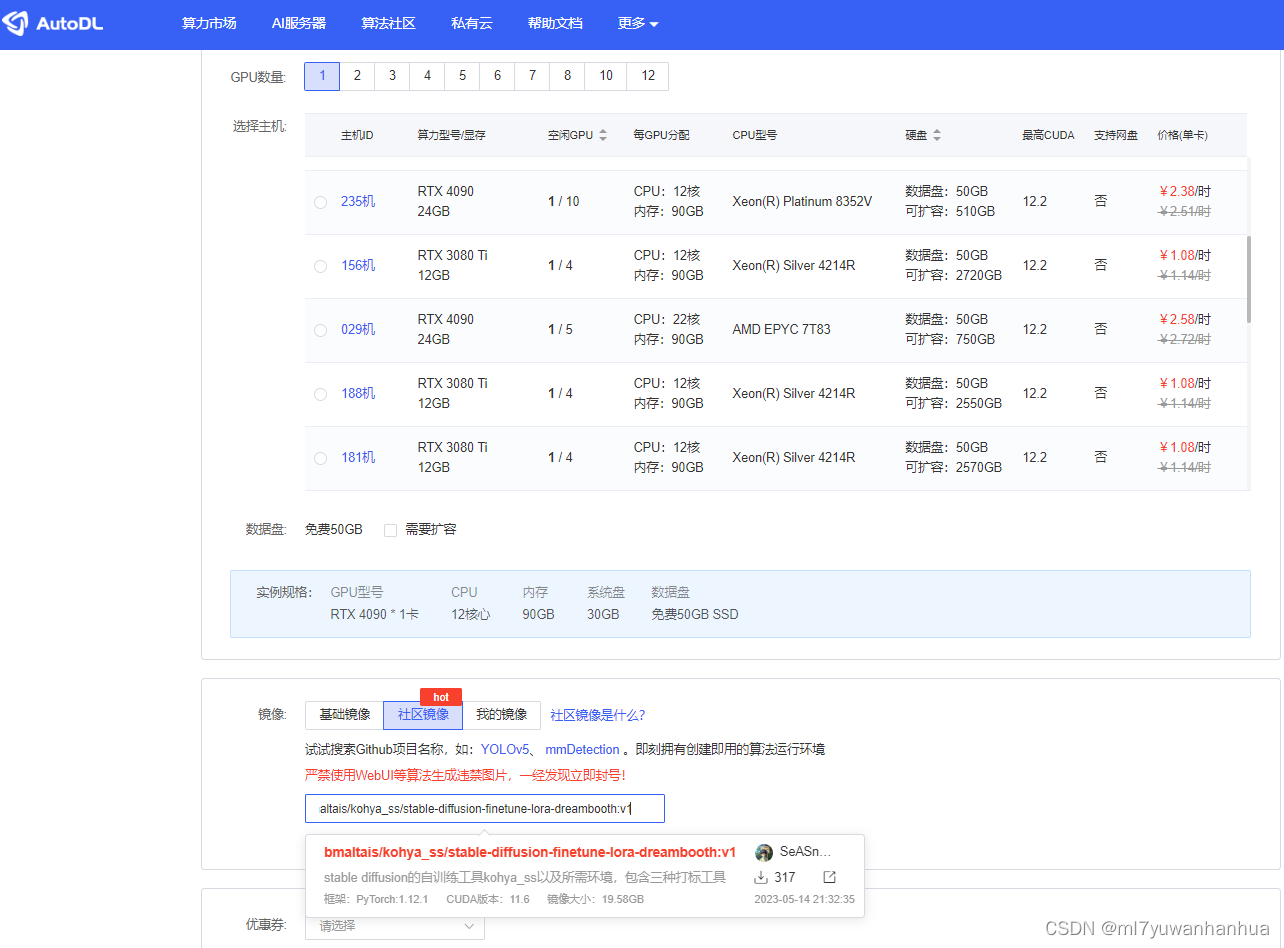The height and width of the screenshot is (948, 1284).
Task: Open 算法社区 navigation item
Action: tap(388, 23)
